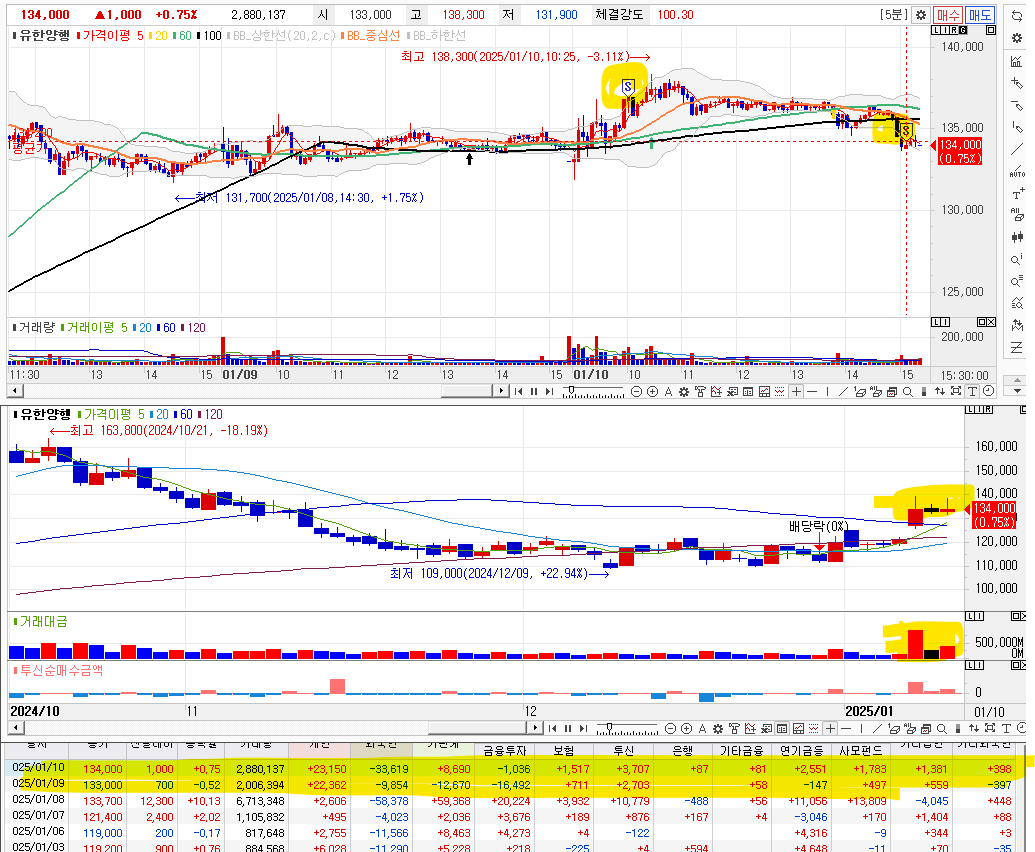Click the blue 매도 sell button
The height and width of the screenshot is (852, 1035).
click(x=980, y=15)
